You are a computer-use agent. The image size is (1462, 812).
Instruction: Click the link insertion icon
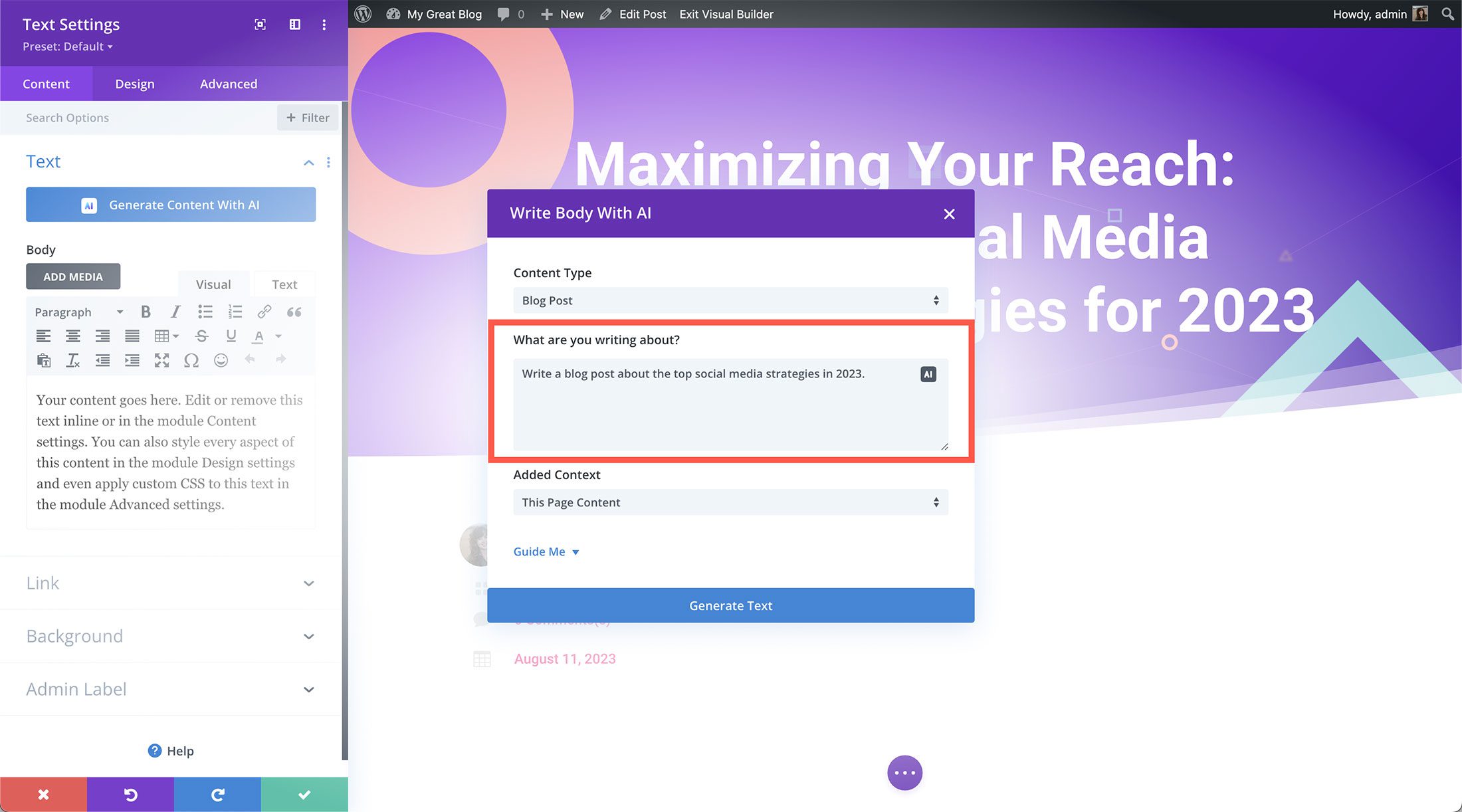pyautogui.click(x=264, y=311)
